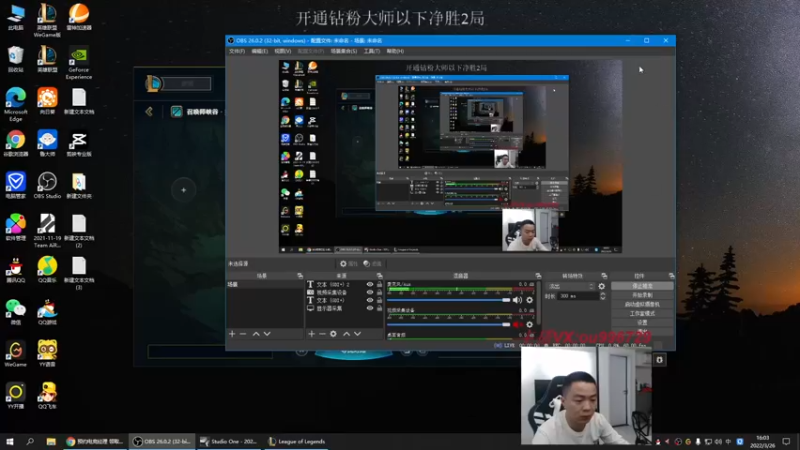Viewport: 800px width, 450px height.
Task: Click the 时长 duration input field
Action: coord(578,296)
